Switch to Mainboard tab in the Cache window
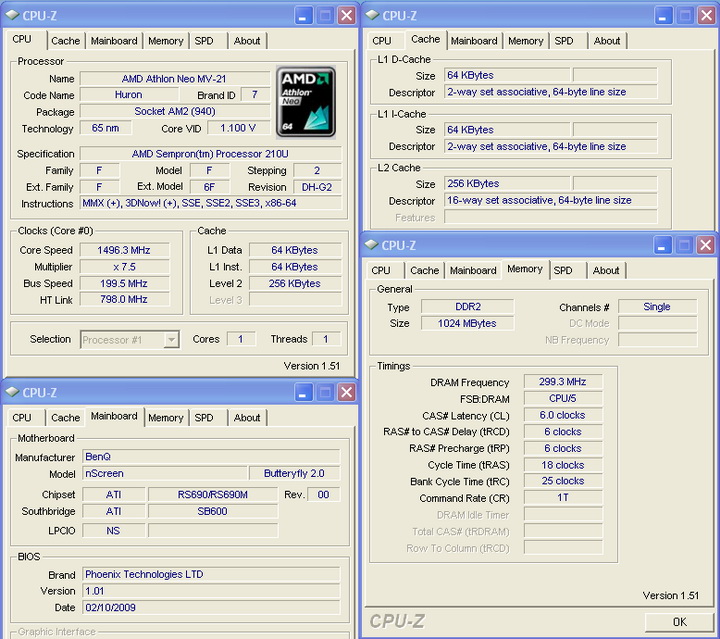 pyautogui.click(x=474, y=41)
